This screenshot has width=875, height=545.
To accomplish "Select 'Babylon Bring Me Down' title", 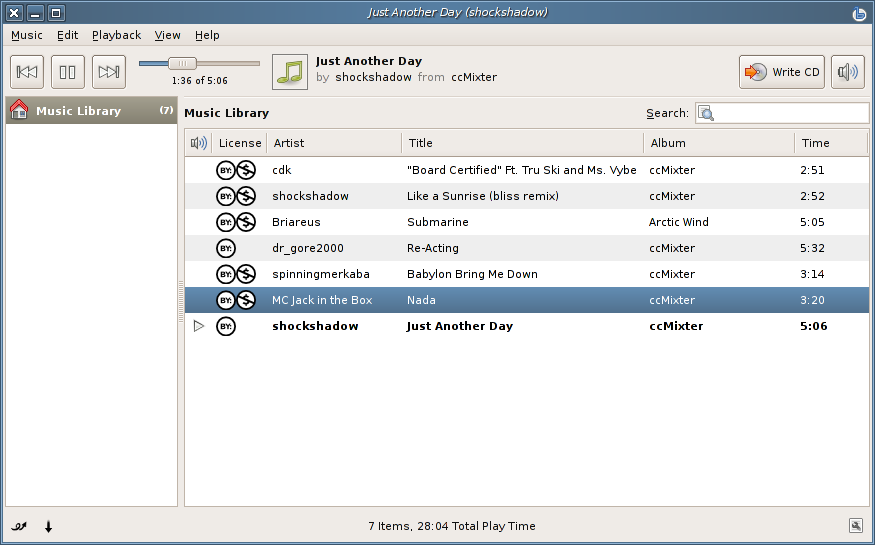I will (472, 274).
